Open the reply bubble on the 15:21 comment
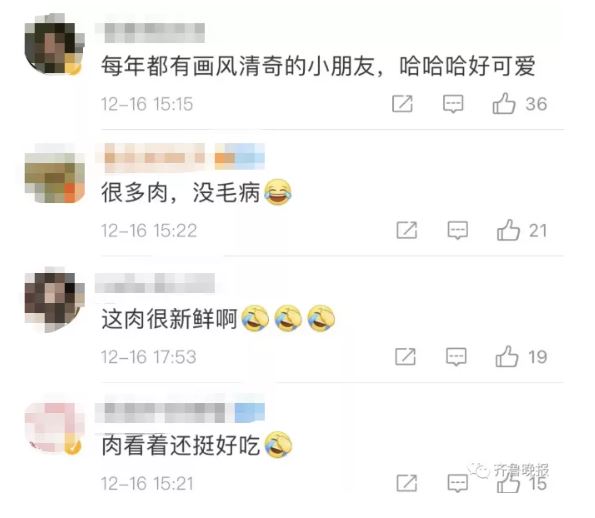 pos(458,483)
